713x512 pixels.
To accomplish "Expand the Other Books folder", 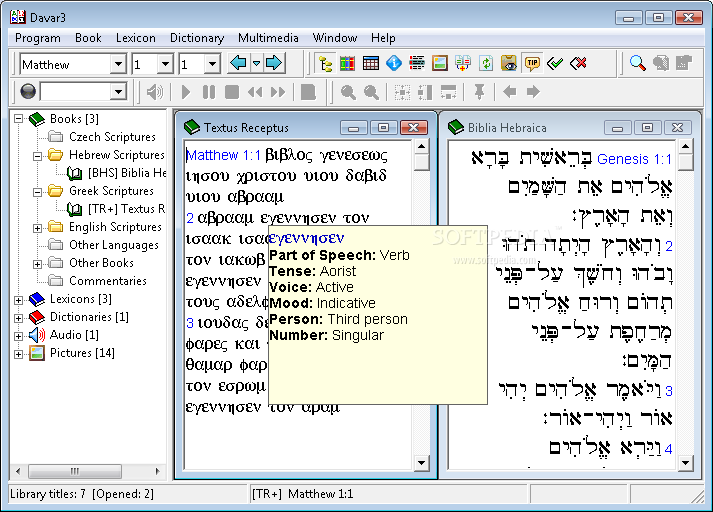I will tap(38, 264).
